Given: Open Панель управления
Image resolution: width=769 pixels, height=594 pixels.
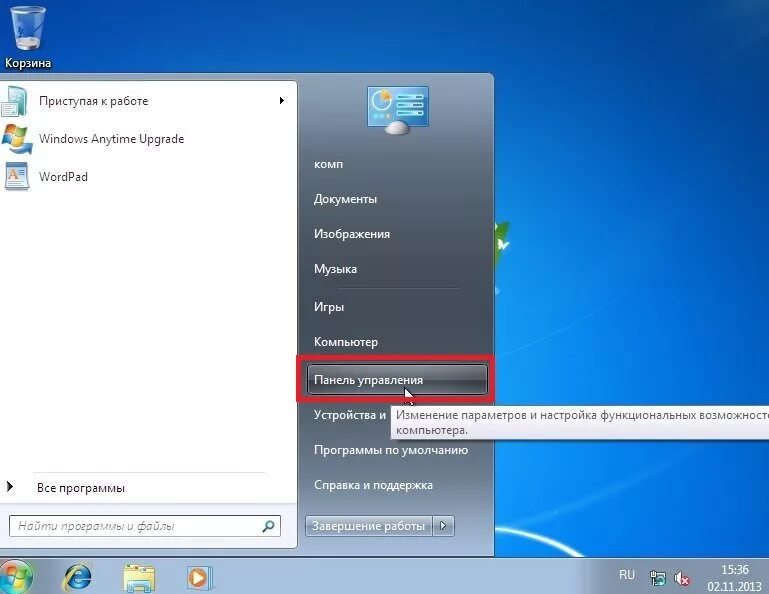Looking at the screenshot, I should (397, 380).
